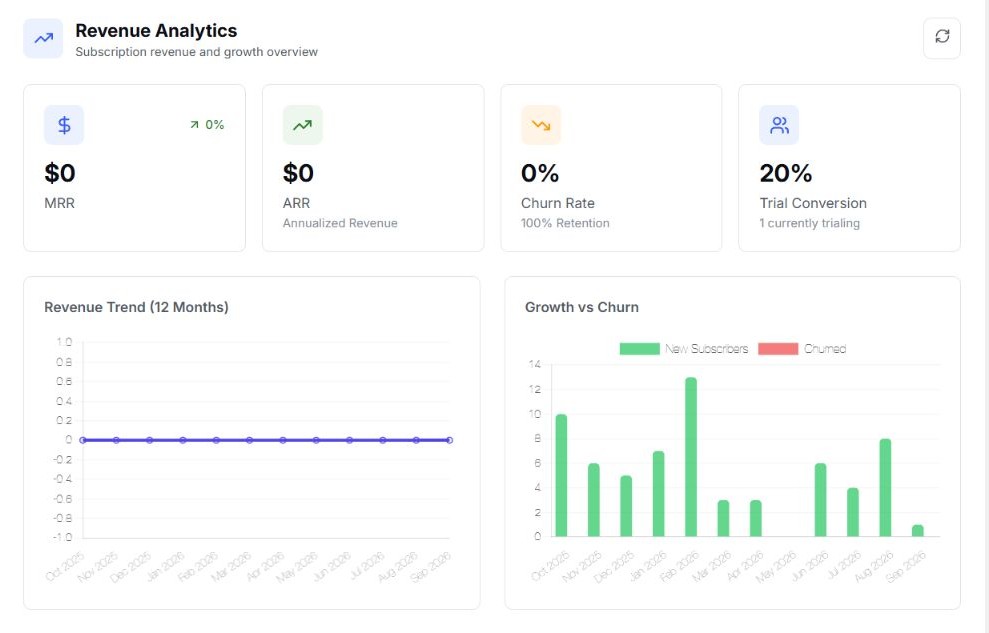989x633 pixels.
Task: Click the ARR label
Action: click(x=296, y=203)
